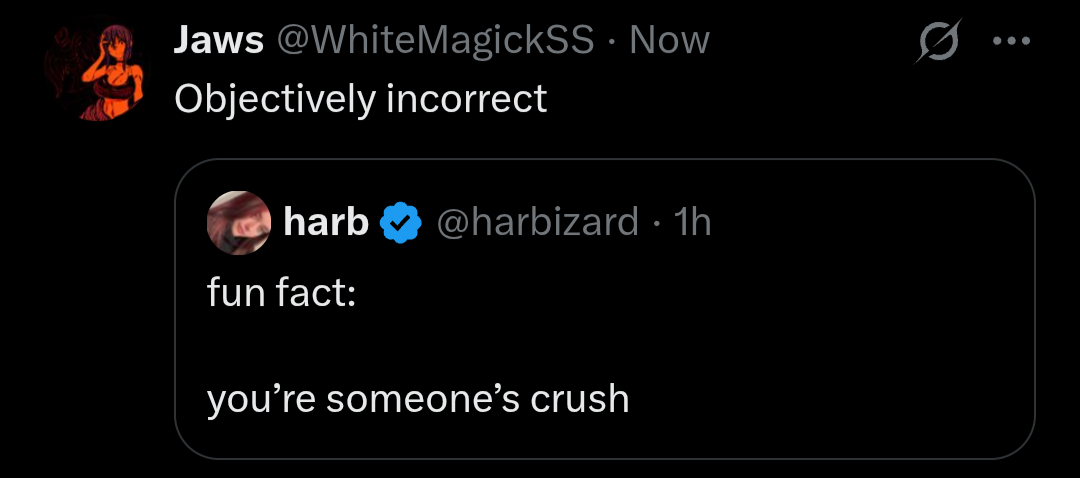The image size is (1080, 478).
Task: Click the "you're someone's crush" text
Action: [x=418, y=399]
